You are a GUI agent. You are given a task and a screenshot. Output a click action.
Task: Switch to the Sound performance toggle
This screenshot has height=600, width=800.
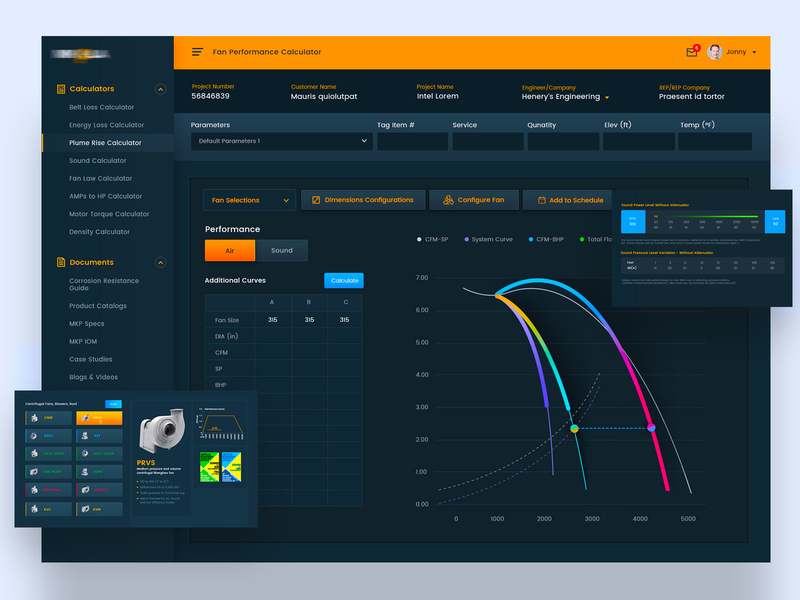[281, 250]
